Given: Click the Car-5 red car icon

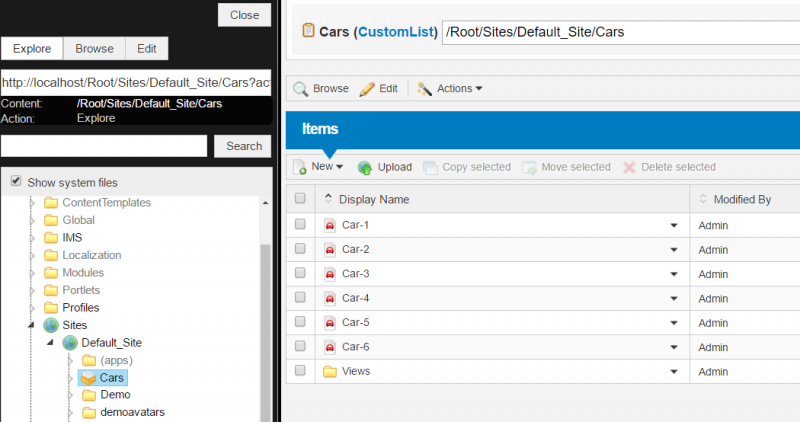Looking at the screenshot, I should (330, 322).
